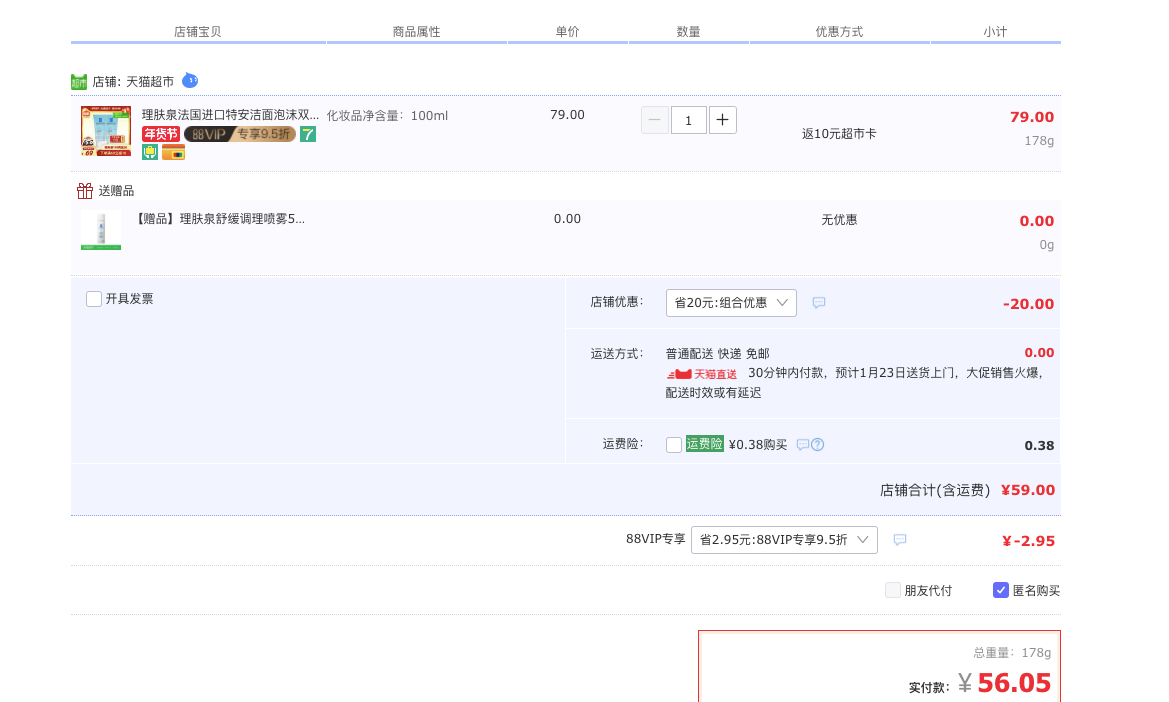This screenshot has height=702, width=1169.
Task: Click the 小计 column header
Action: pyautogui.click(x=995, y=31)
